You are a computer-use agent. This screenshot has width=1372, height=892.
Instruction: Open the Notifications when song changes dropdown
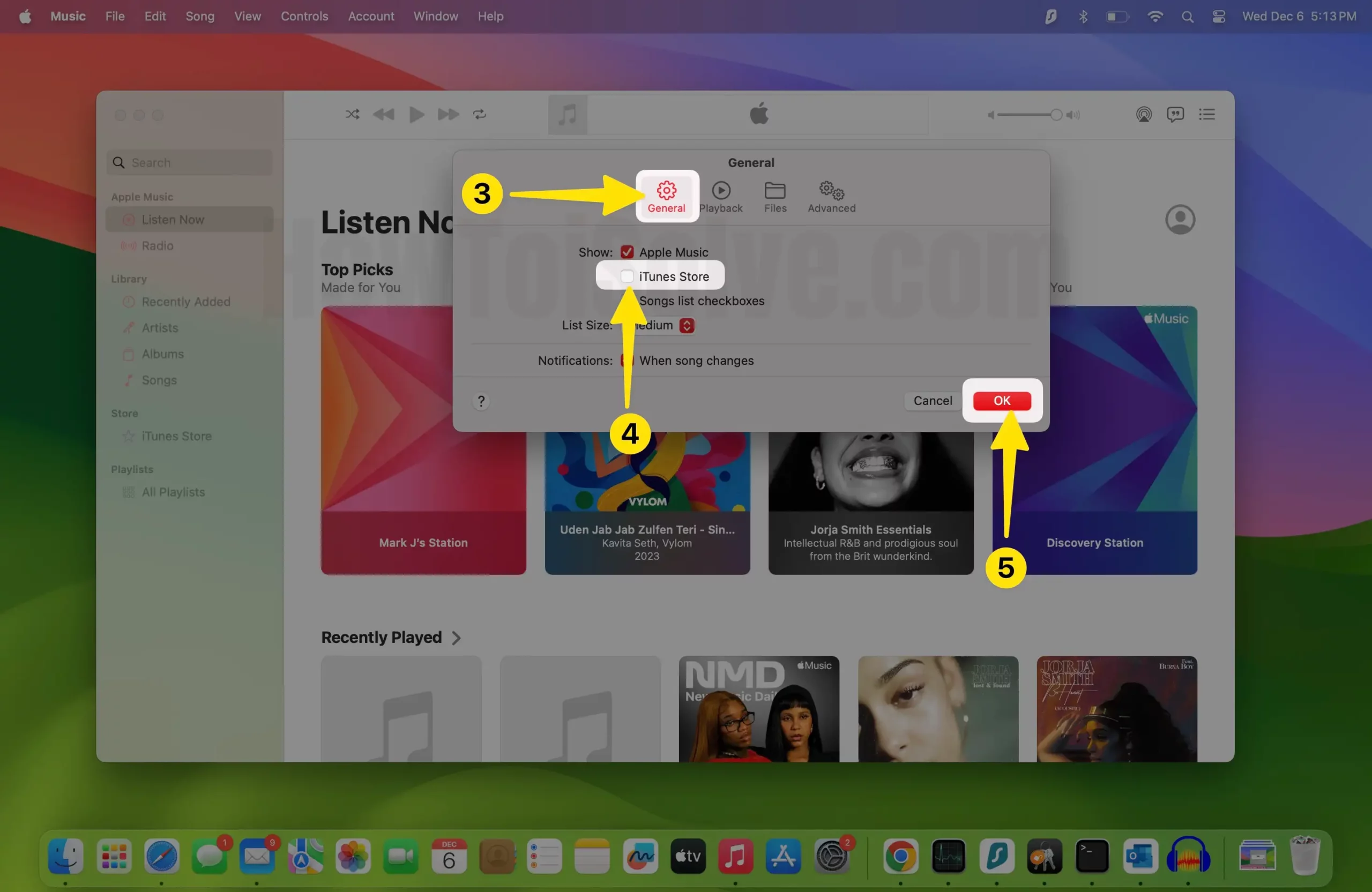pyautogui.click(x=627, y=361)
